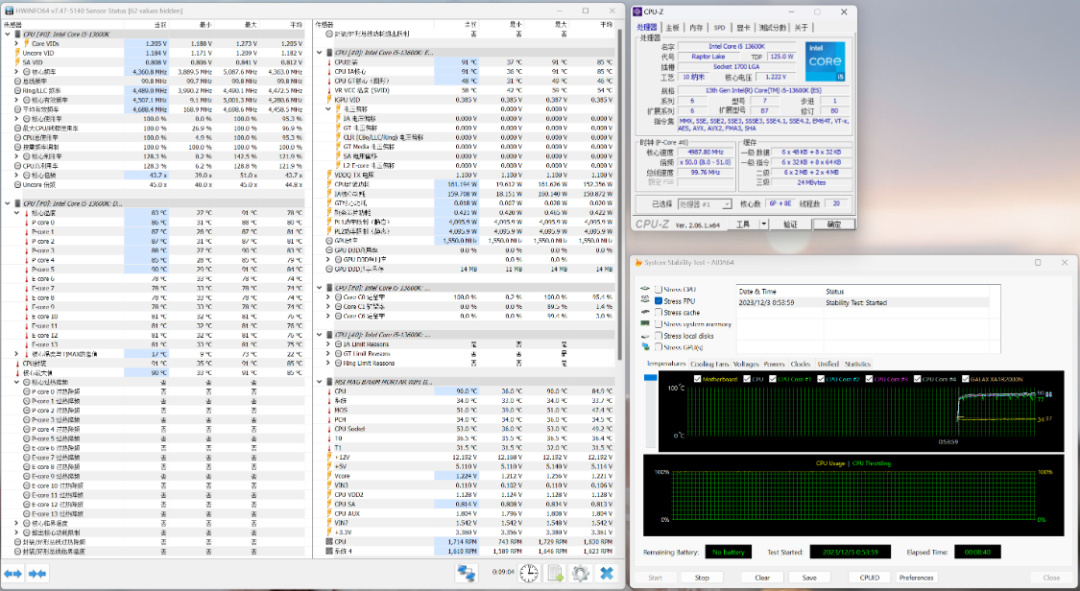Viewport: 1080px width, 591px height.
Task: Open HWiNFO network remote monitoring icon
Action: pos(466,573)
